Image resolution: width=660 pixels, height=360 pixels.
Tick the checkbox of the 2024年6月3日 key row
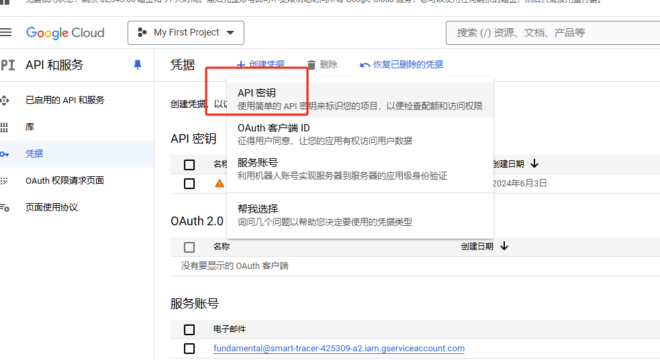click(x=189, y=184)
